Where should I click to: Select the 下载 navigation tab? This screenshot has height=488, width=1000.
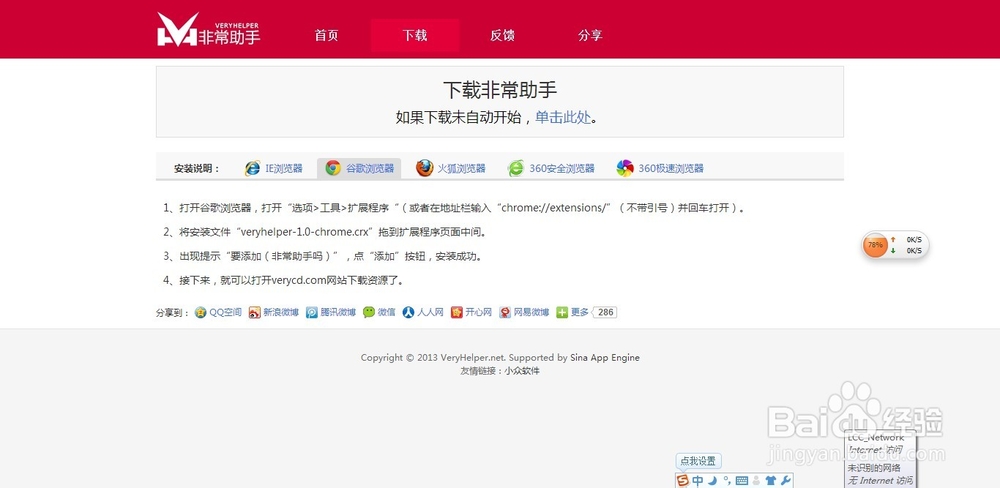(415, 35)
